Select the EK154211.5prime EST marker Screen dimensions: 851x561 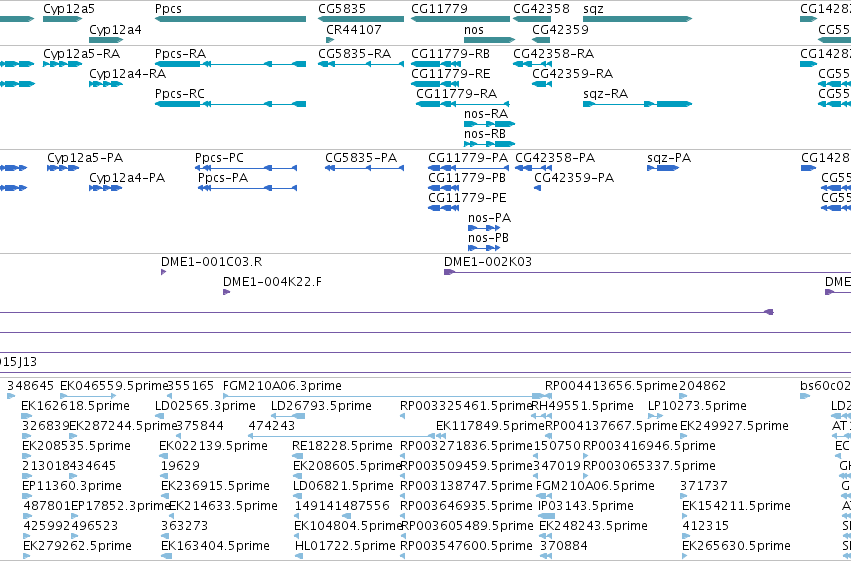coord(685,516)
